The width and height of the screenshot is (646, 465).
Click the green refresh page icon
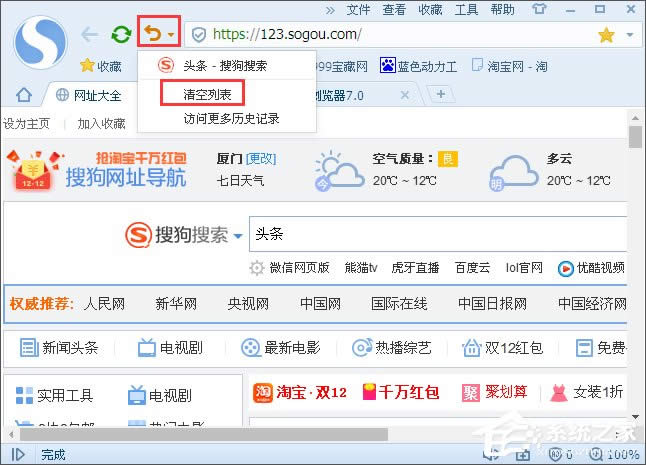[120, 35]
